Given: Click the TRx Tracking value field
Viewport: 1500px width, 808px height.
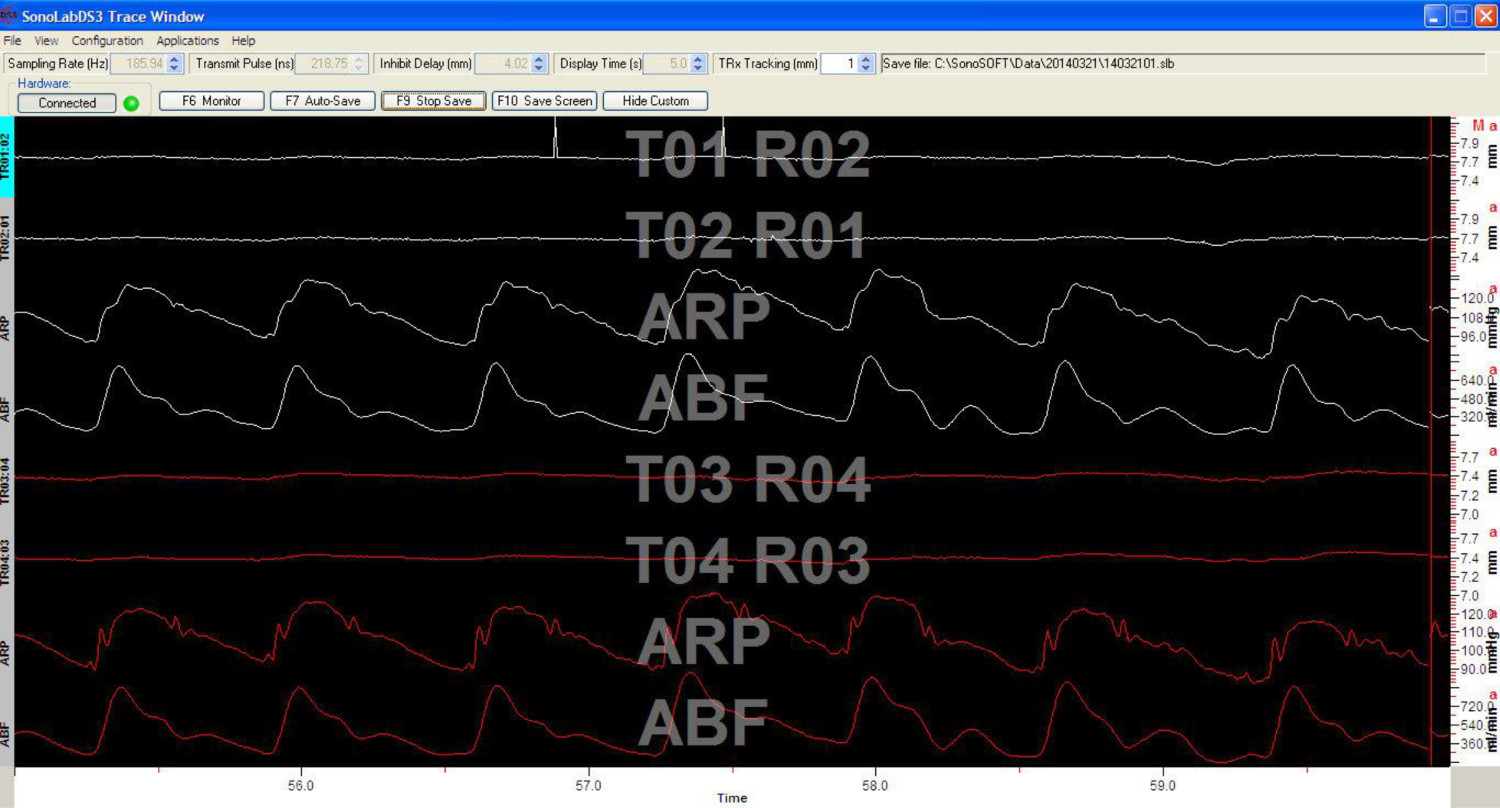Looking at the screenshot, I should tap(838, 64).
